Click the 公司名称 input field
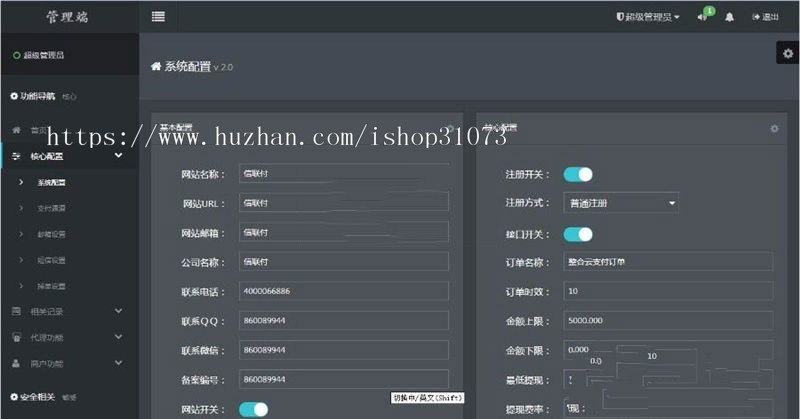 [344, 262]
